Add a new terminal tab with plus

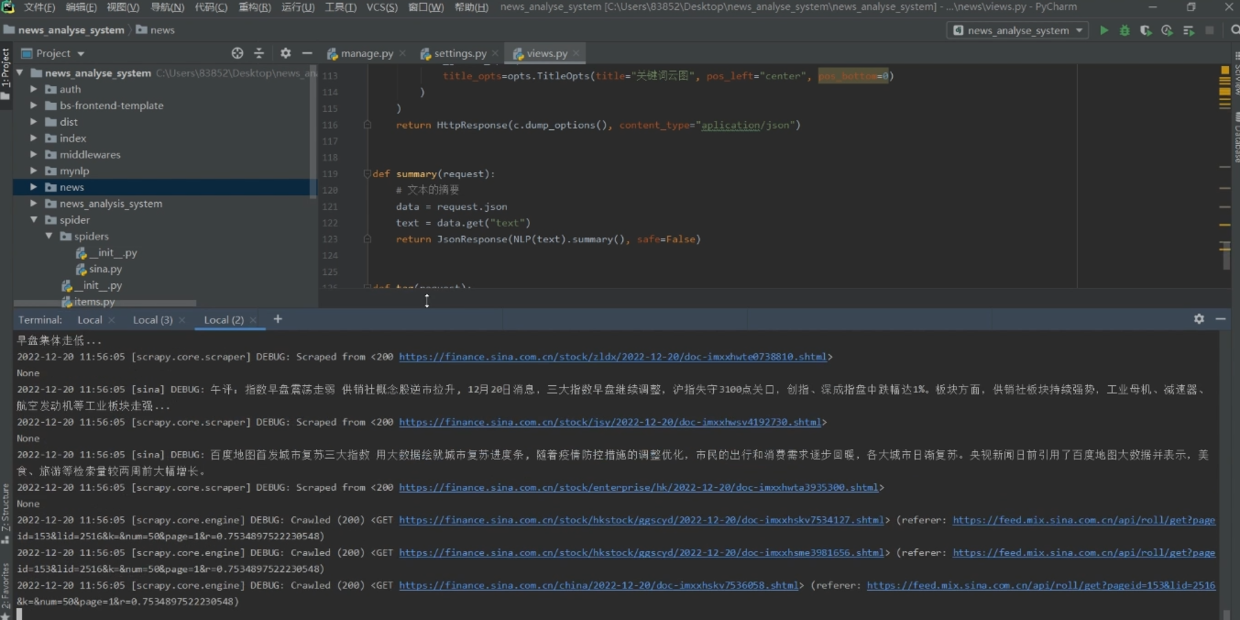click(278, 319)
